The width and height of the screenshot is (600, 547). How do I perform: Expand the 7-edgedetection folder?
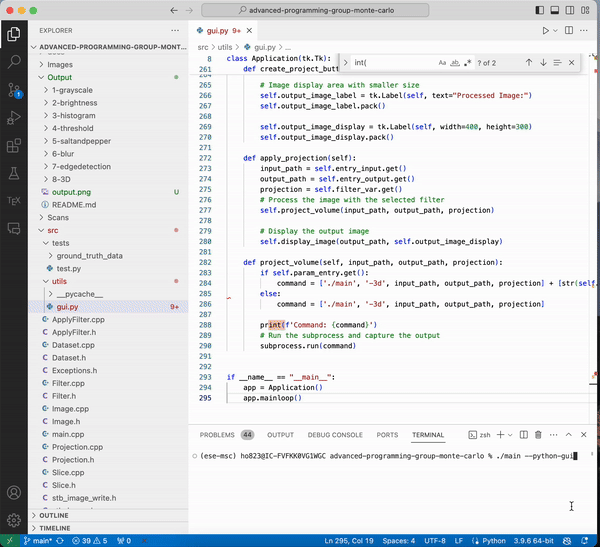point(81,167)
